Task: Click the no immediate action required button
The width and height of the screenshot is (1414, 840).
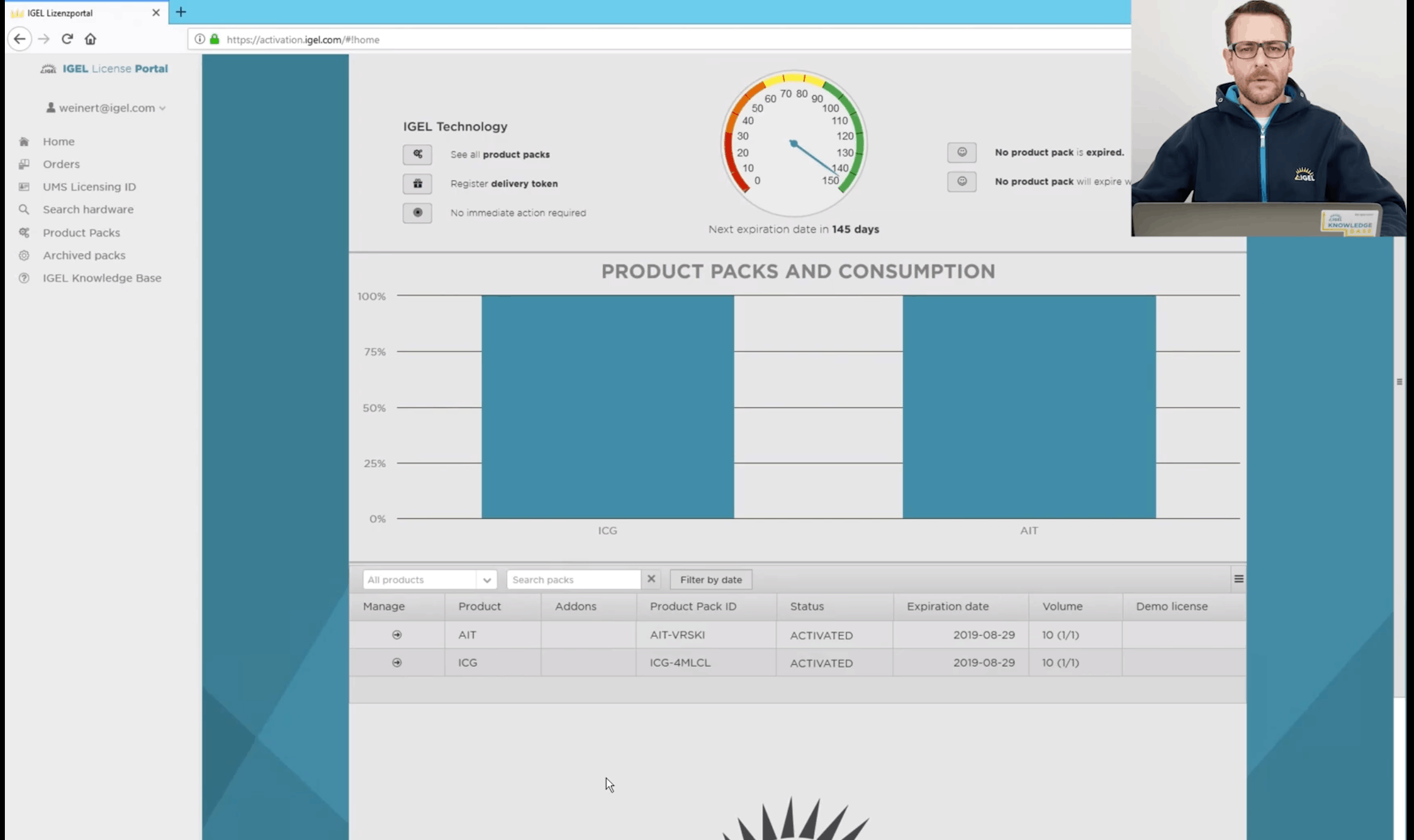Action: tap(417, 213)
